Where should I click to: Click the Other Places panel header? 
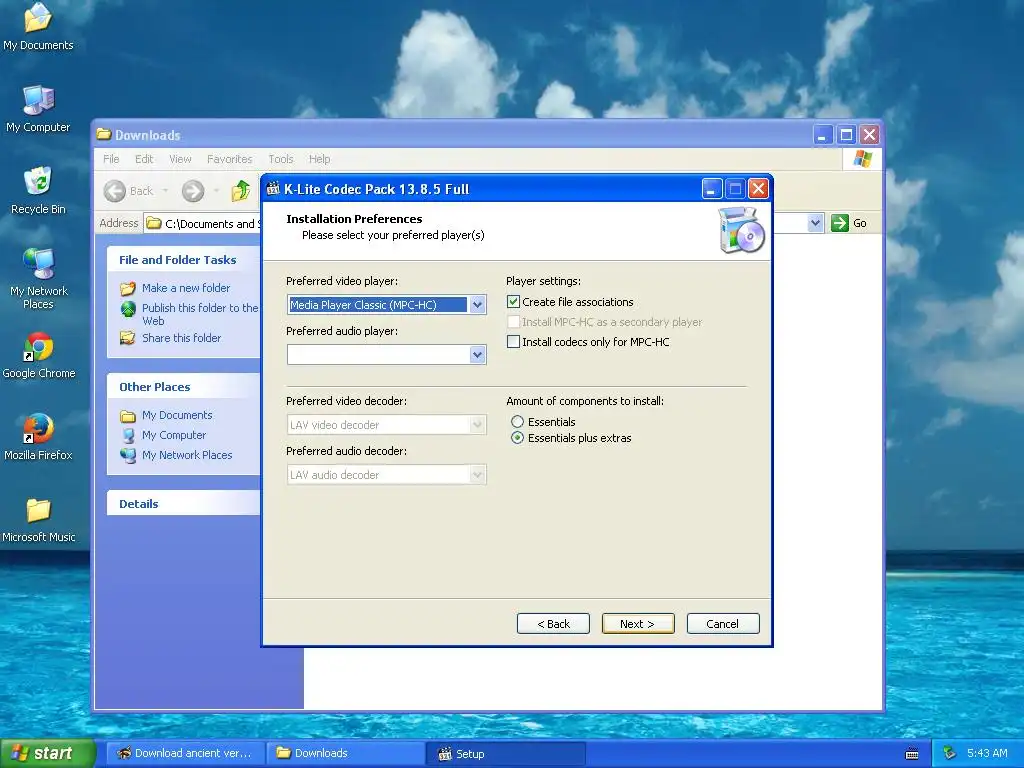coord(184,387)
